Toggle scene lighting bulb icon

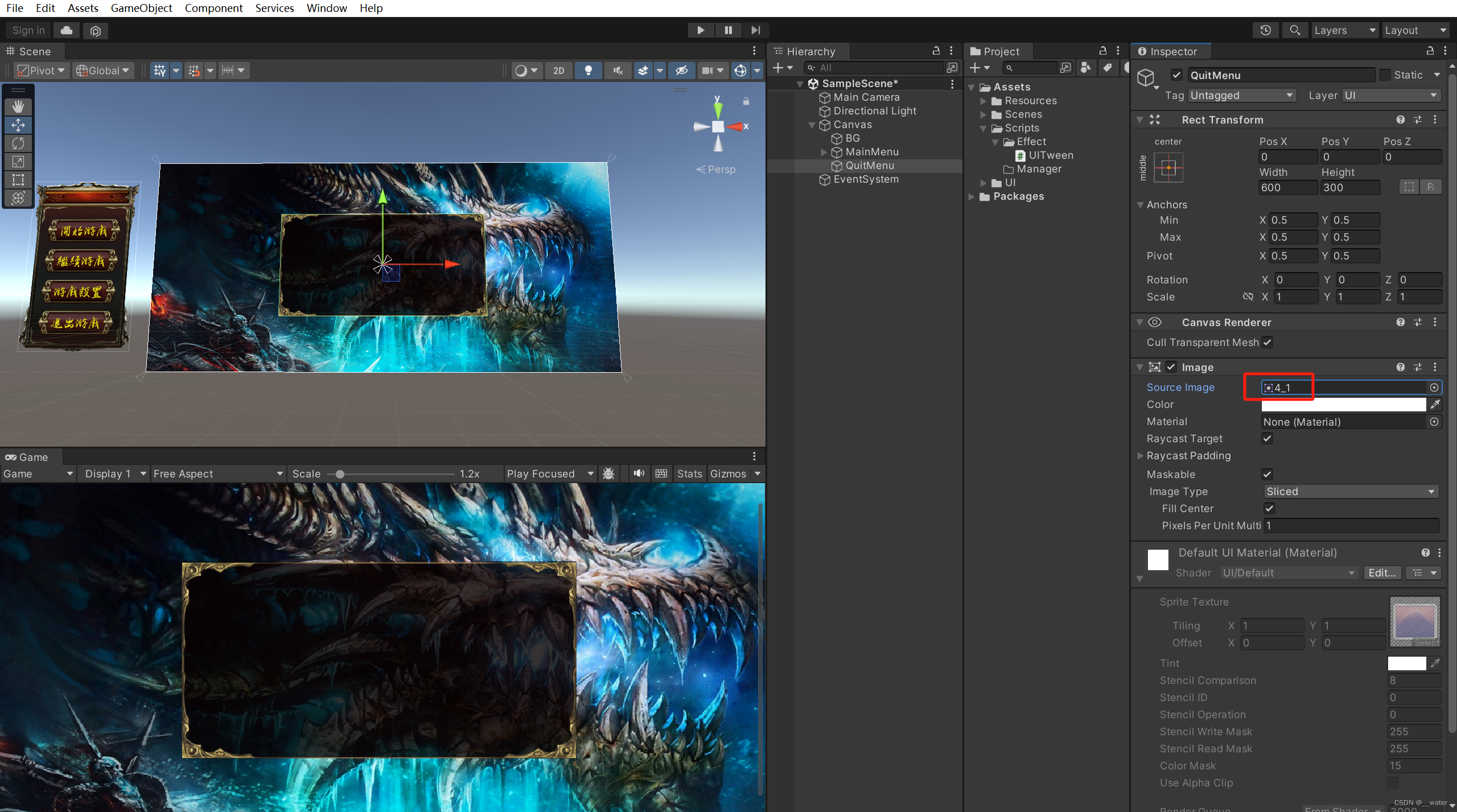tap(588, 71)
